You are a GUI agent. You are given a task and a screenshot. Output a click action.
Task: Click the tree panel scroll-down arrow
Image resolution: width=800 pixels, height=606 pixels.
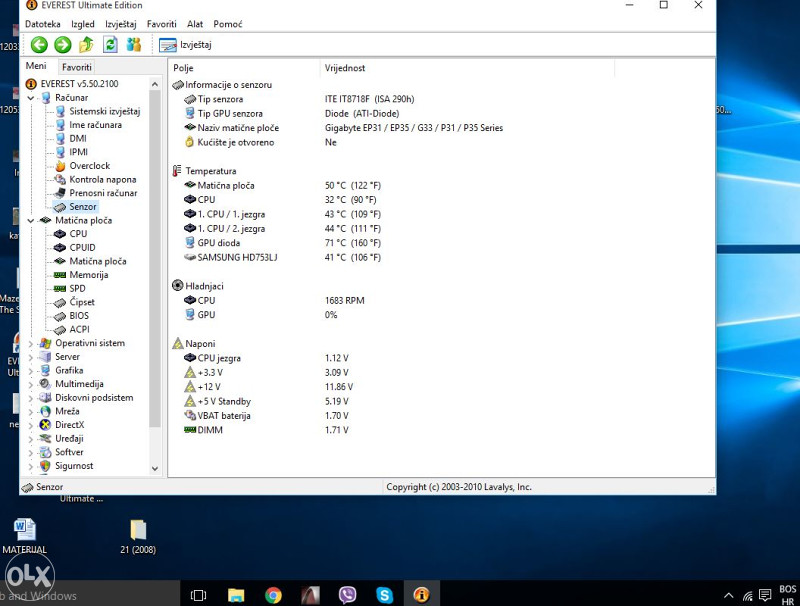[155, 468]
